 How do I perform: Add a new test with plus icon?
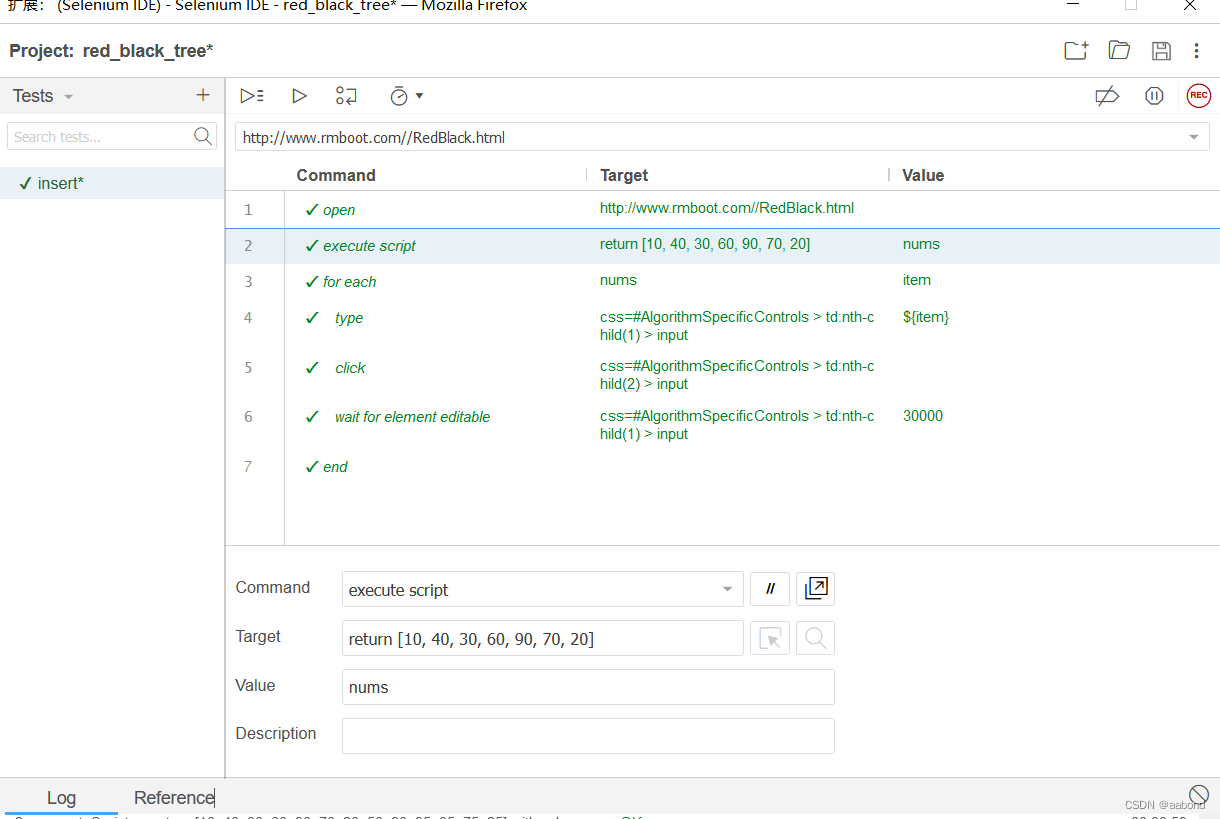pyautogui.click(x=203, y=95)
